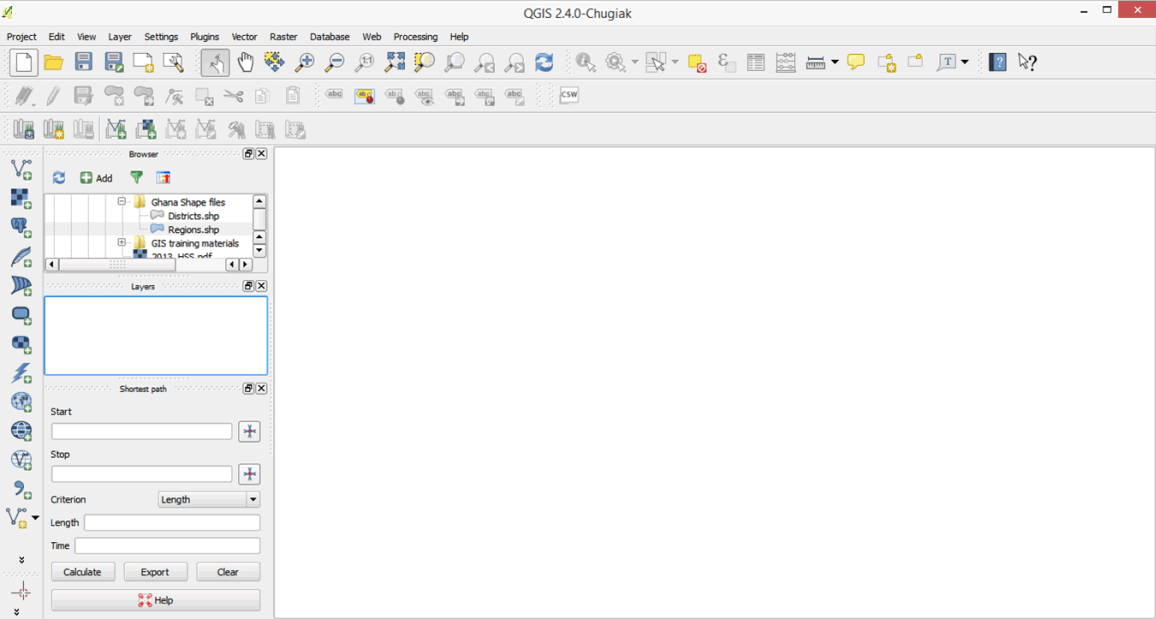Open the Vector menu
Screen dimensions: 1156x619
pyautogui.click(x=244, y=36)
